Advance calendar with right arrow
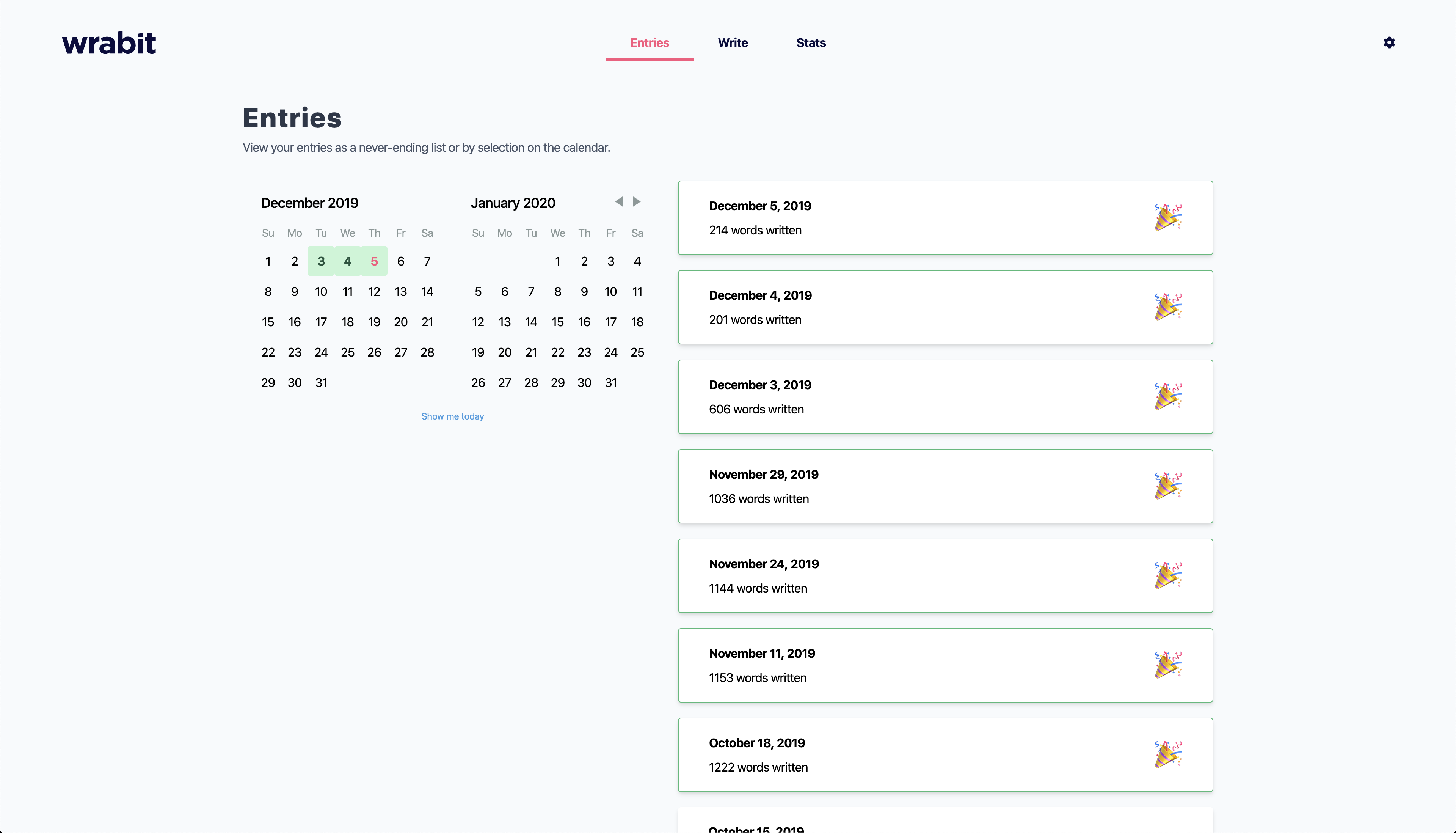Screen dimensions: 1456x833 pyautogui.click(x=637, y=201)
